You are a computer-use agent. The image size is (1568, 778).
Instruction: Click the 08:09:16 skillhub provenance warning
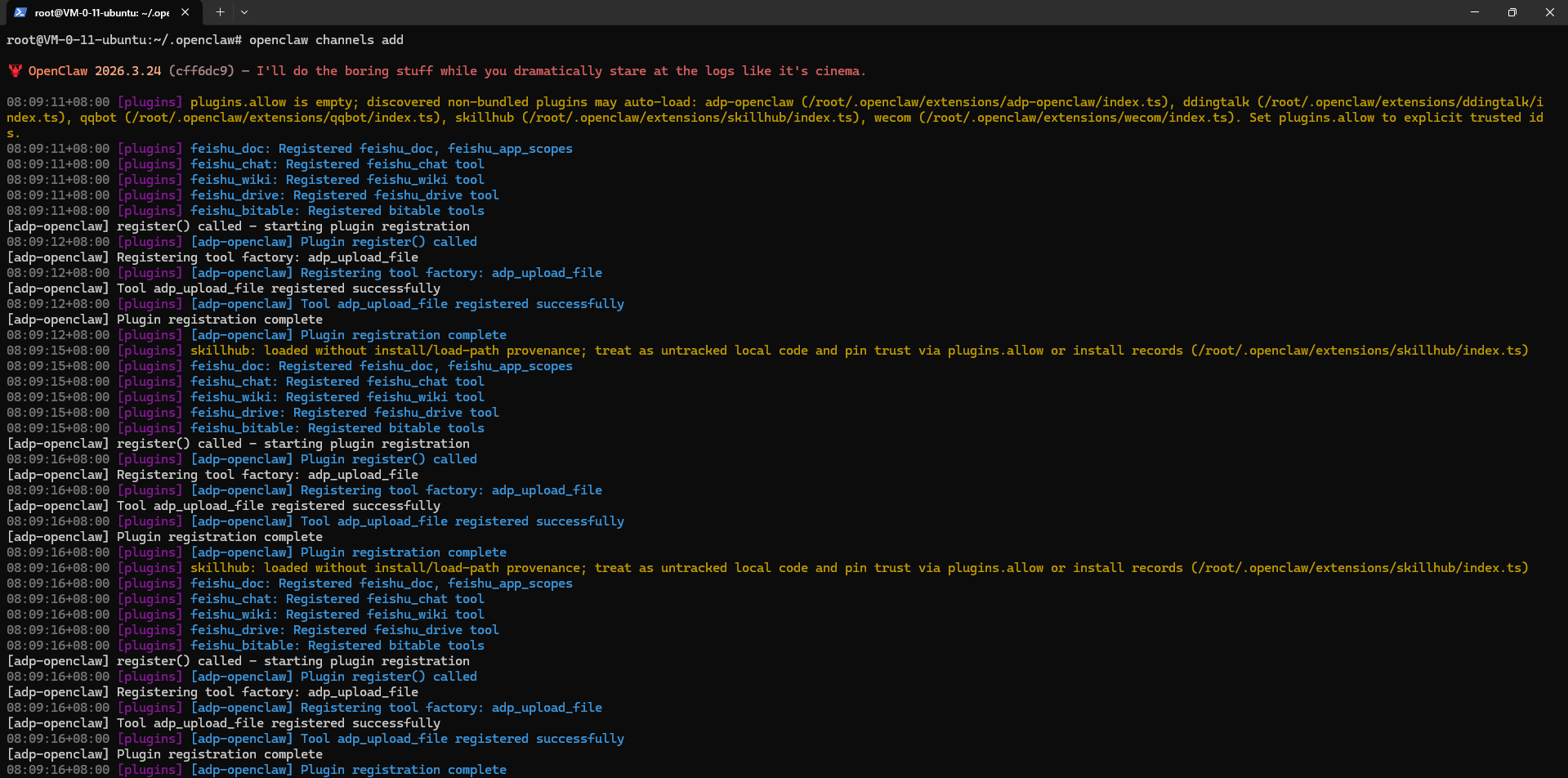point(767,568)
